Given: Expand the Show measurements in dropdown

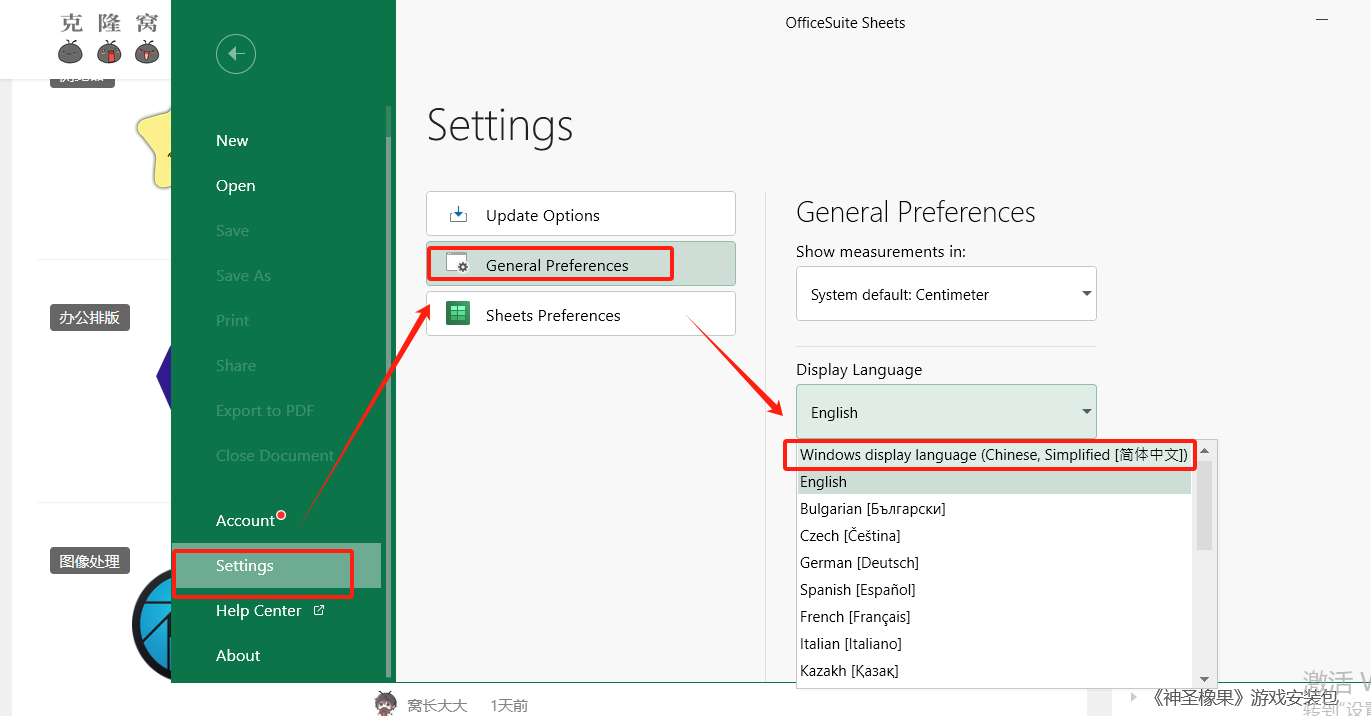Looking at the screenshot, I should pyautogui.click(x=946, y=294).
